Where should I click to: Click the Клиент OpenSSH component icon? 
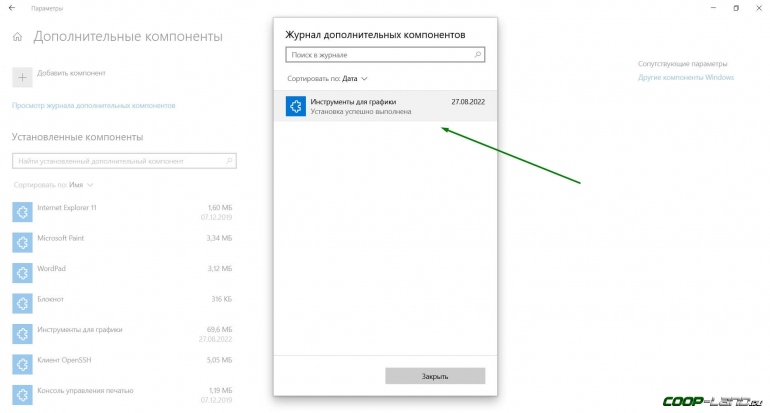[x=22, y=362]
